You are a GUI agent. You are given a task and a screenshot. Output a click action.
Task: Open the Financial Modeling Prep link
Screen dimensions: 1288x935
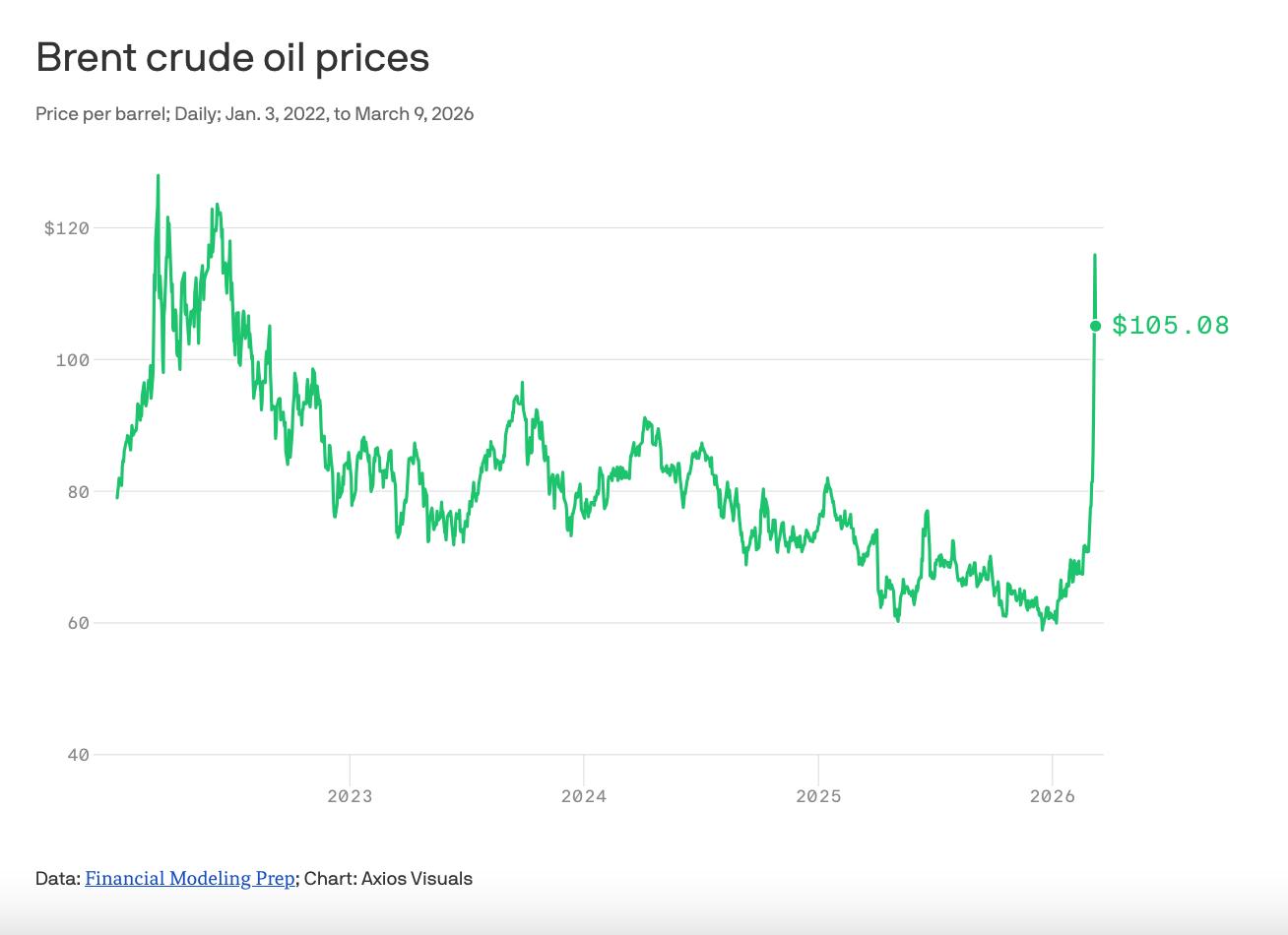click(189, 879)
